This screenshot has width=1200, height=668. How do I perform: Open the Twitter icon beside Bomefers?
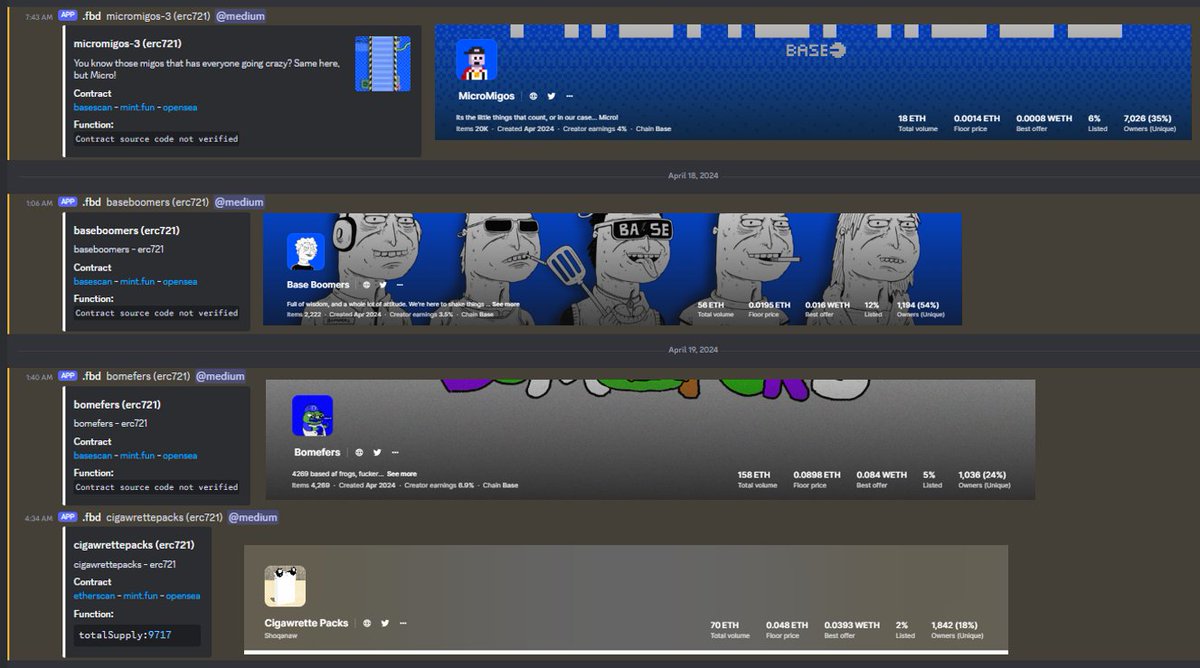[x=377, y=452]
